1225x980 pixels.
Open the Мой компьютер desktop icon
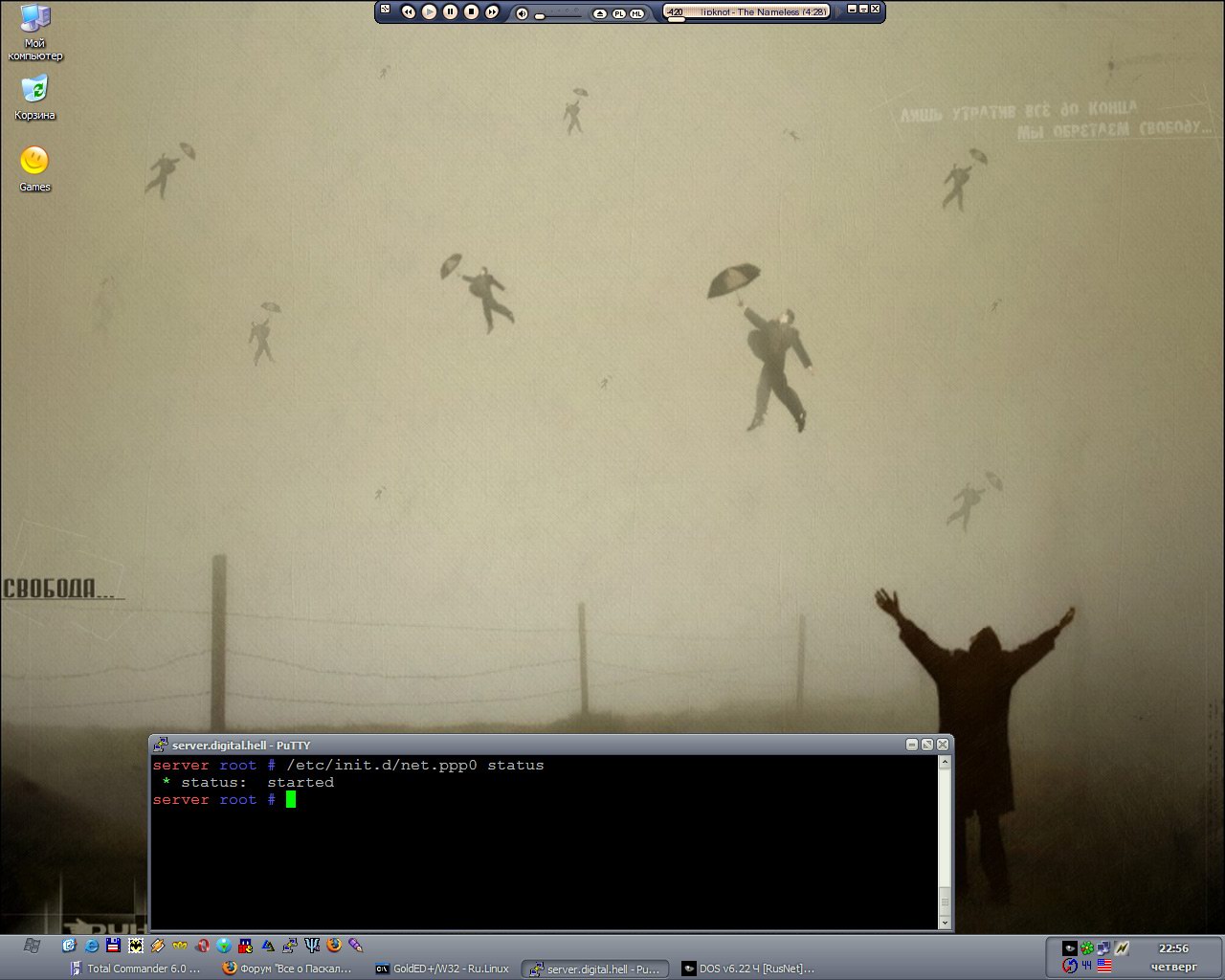[34, 19]
